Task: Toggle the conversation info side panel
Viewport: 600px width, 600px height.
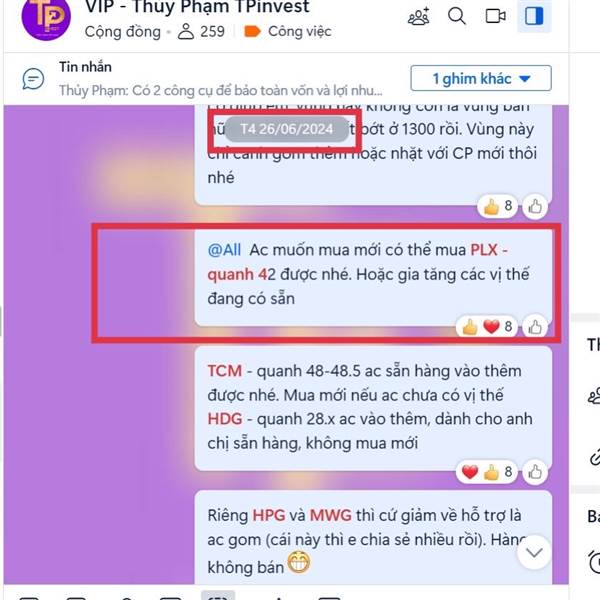Action: click(534, 16)
